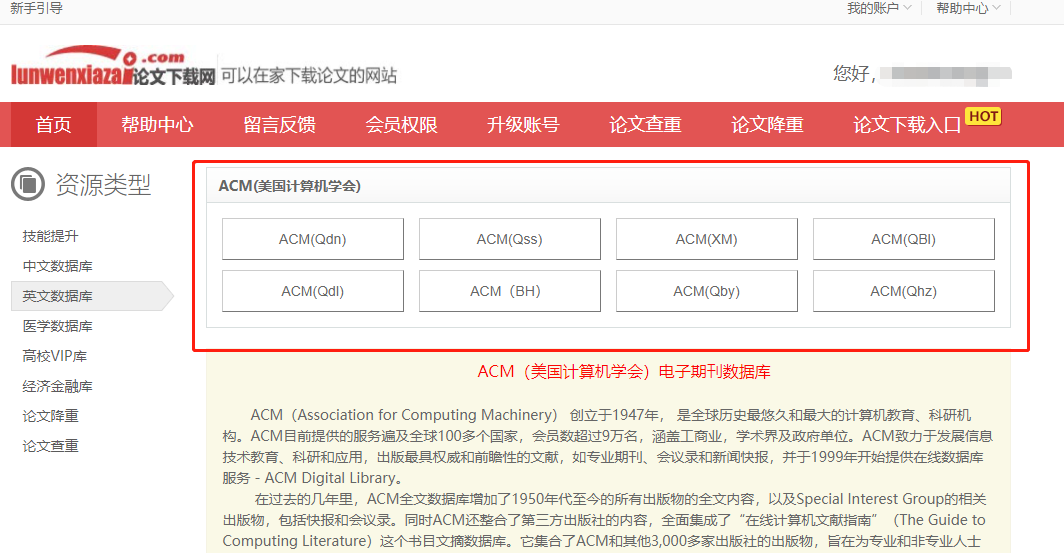Open 高校VIP库 in the resource sidebar
The image size is (1064, 553).
(x=55, y=356)
